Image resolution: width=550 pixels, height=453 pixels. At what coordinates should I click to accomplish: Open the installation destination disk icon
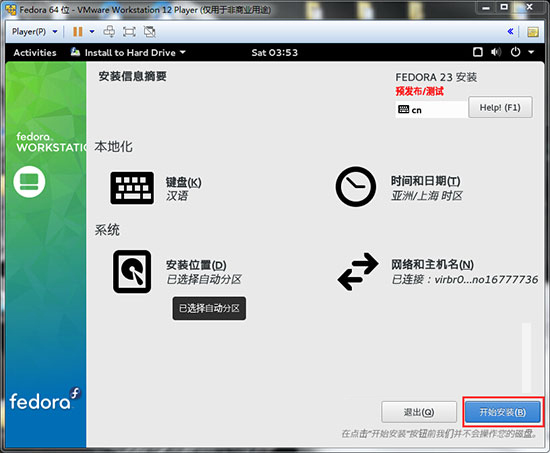point(132,271)
